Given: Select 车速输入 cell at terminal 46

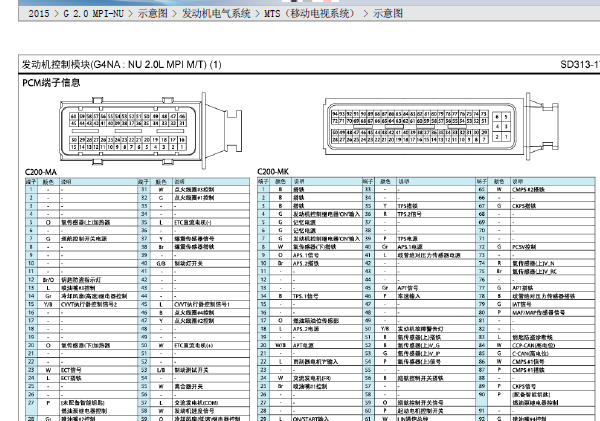Looking at the screenshot, I should pyautogui.click(x=409, y=296).
